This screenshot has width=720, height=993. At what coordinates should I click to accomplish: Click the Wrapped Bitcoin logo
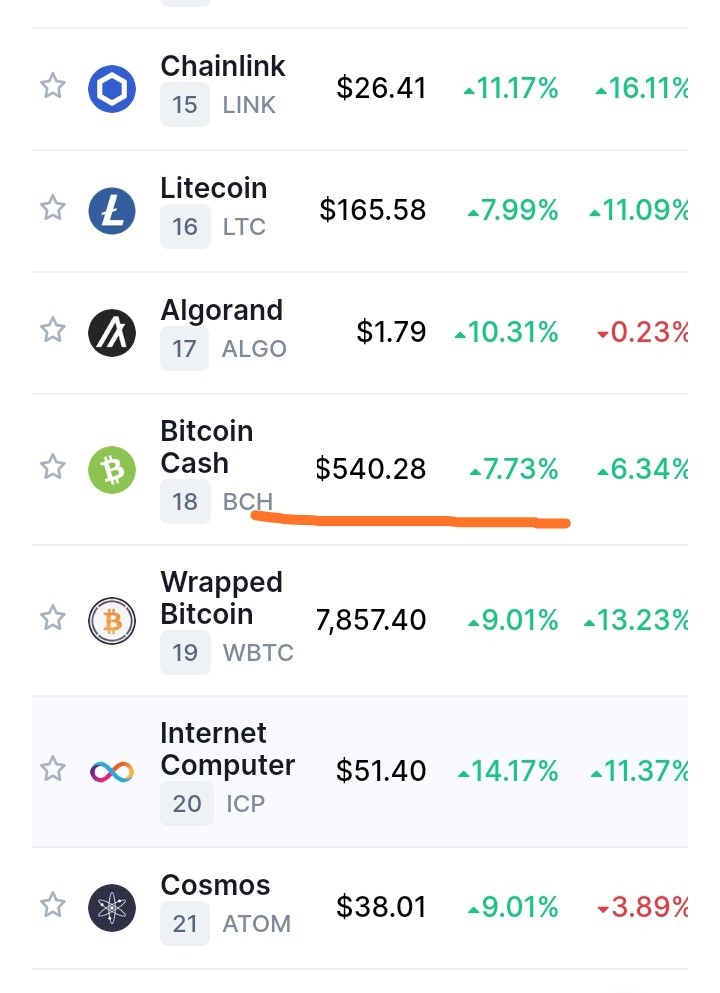[111, 621]
